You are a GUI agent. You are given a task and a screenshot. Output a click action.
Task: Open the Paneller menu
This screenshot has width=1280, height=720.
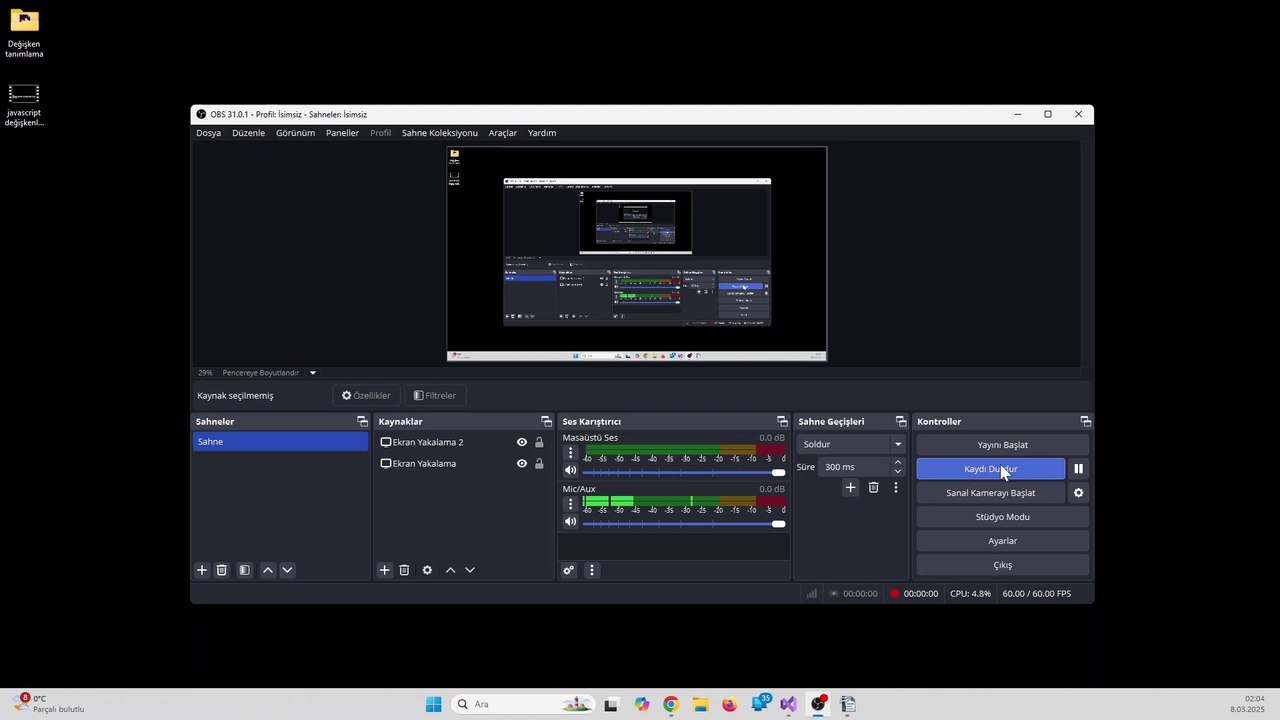[x=342, y=133]
